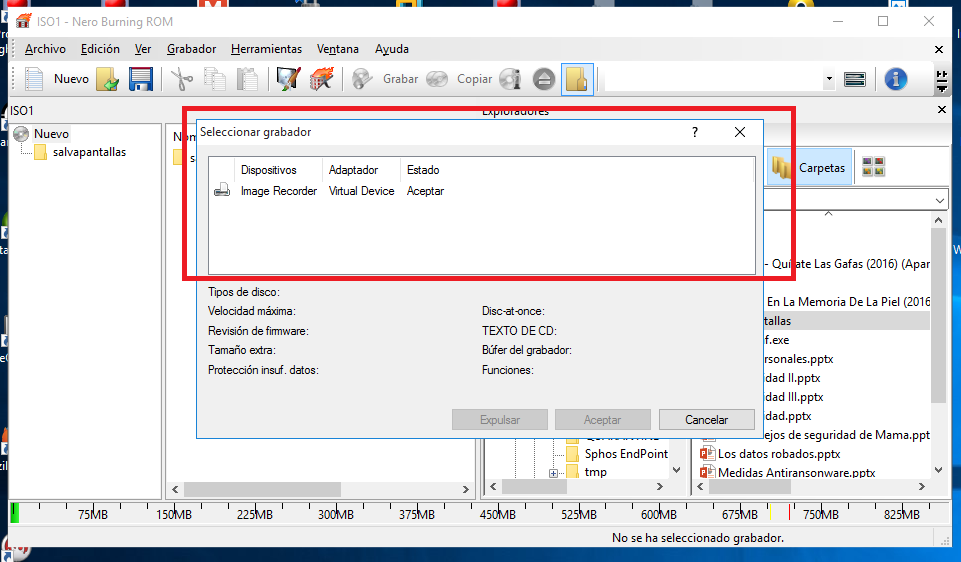Click the Nero Express burning building icon

click(x=321, y=79)
